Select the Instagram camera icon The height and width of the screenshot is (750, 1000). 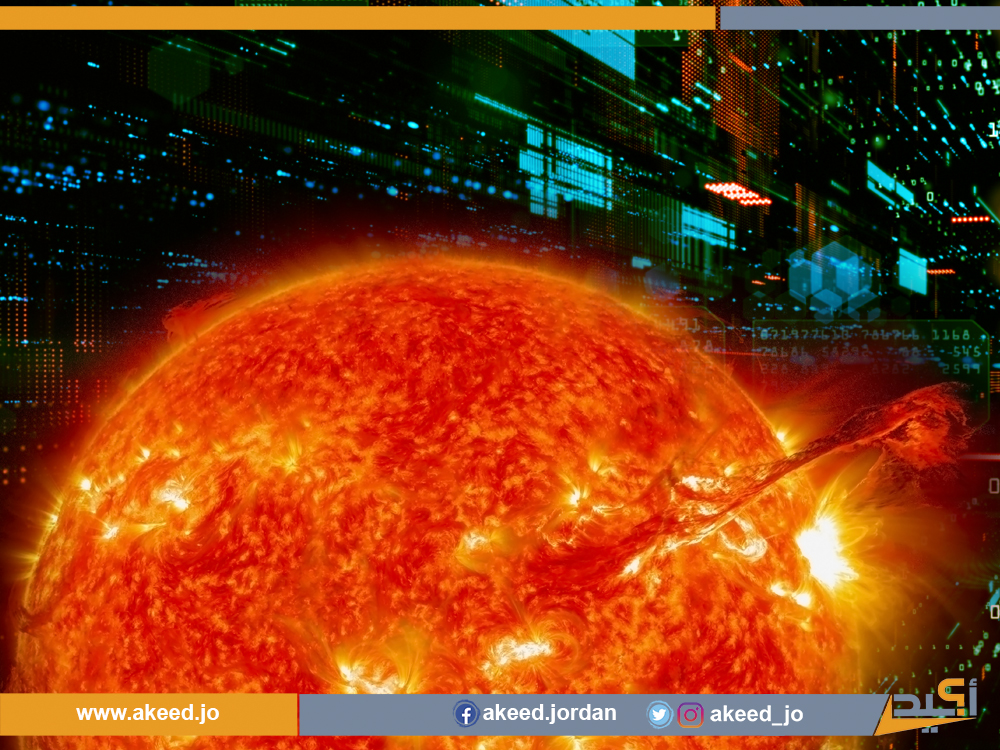click(691, 714)
